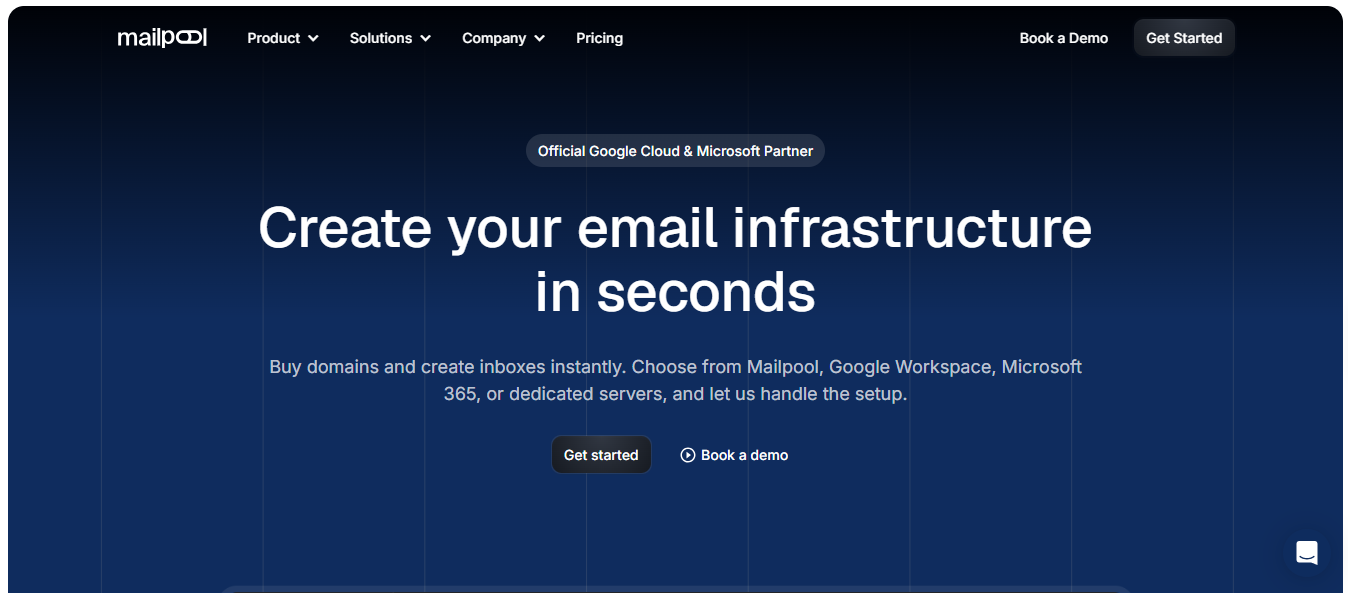Click Book a Demo in header
This screenshot has height=593, width=1348.
coord(1064,38)
